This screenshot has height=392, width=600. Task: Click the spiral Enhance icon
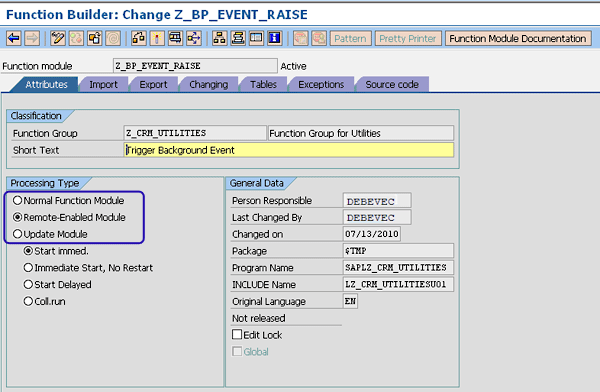click(x=113, y=38)
